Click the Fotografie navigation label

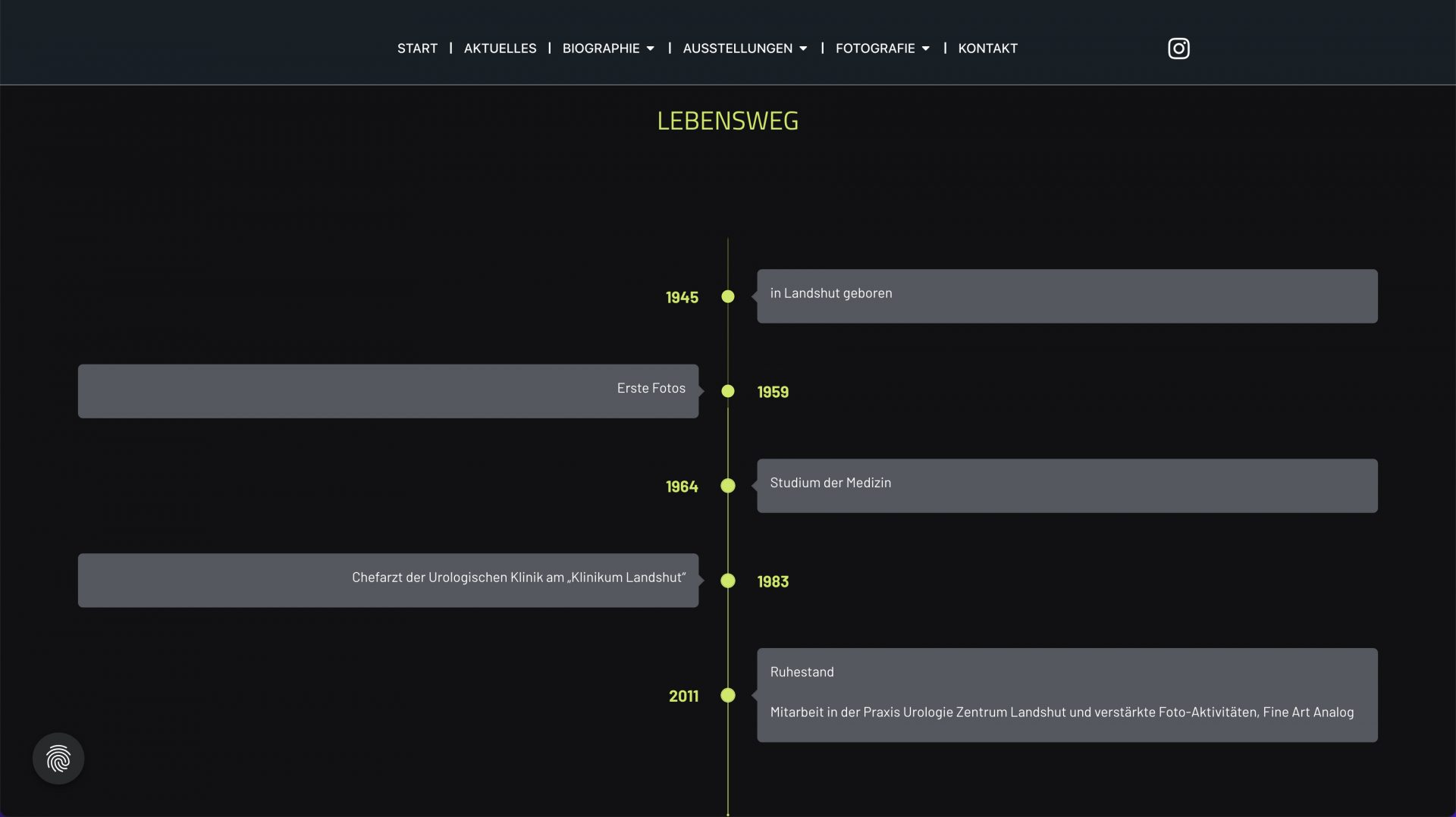(875, 49)
